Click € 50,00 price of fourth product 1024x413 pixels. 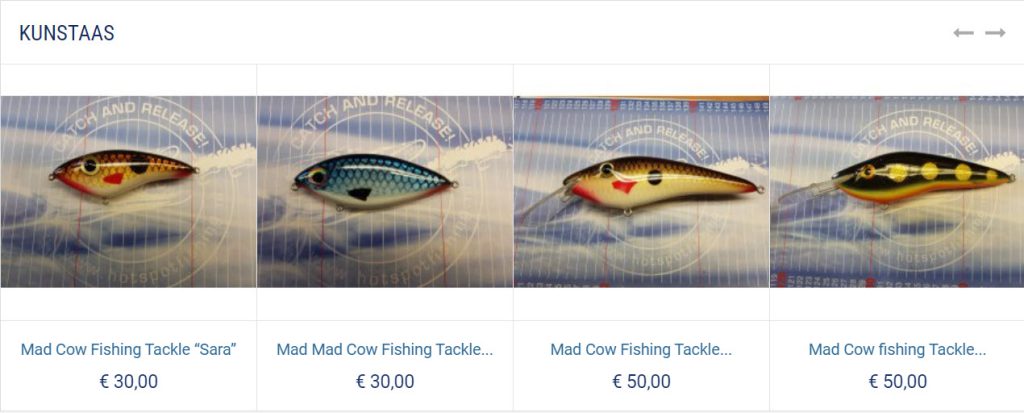coord(897,382)
